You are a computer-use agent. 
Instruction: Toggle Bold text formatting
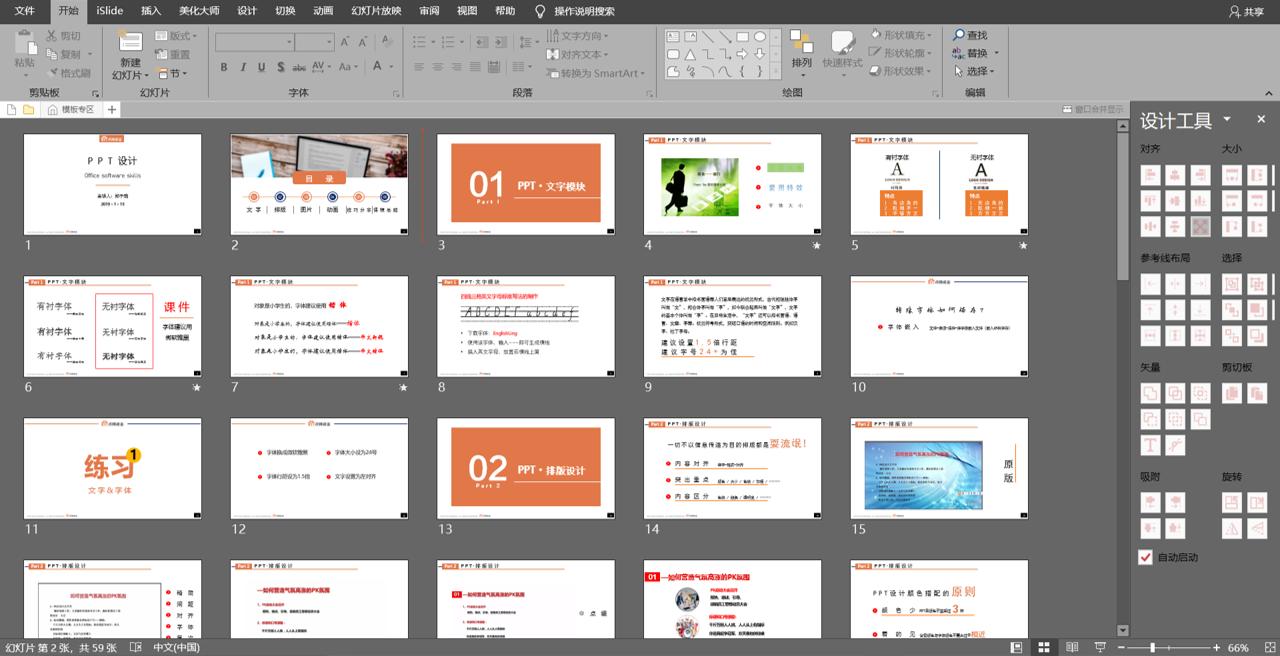[224, 67]
